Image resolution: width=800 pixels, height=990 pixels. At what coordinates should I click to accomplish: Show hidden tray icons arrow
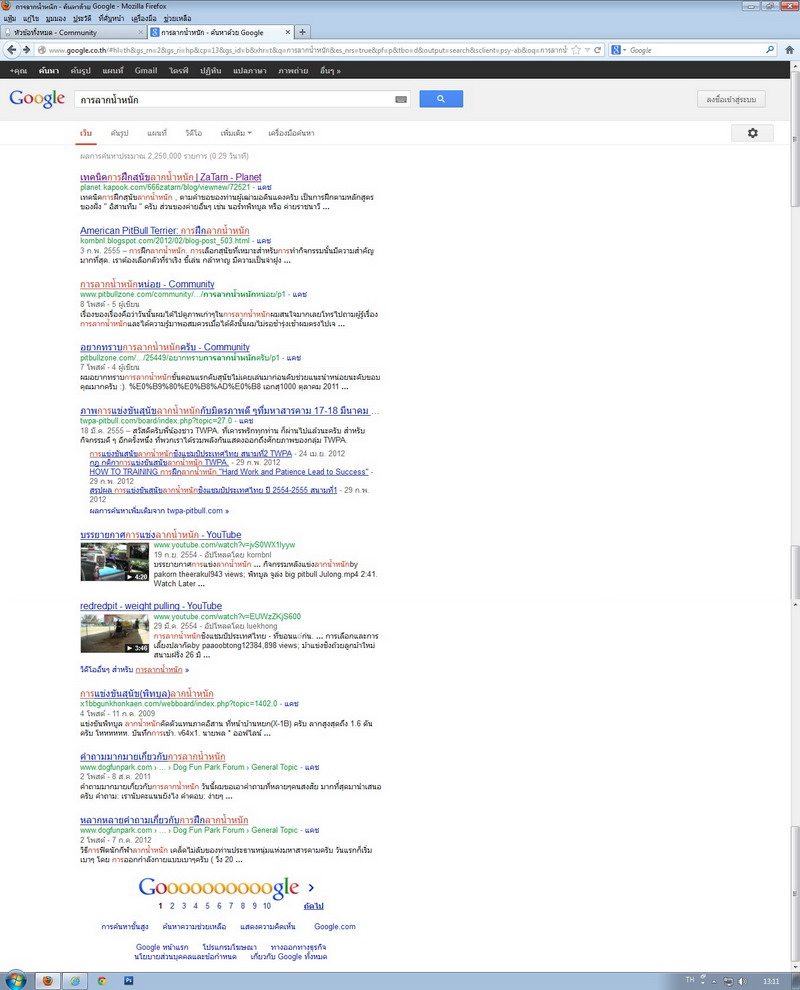715,982
